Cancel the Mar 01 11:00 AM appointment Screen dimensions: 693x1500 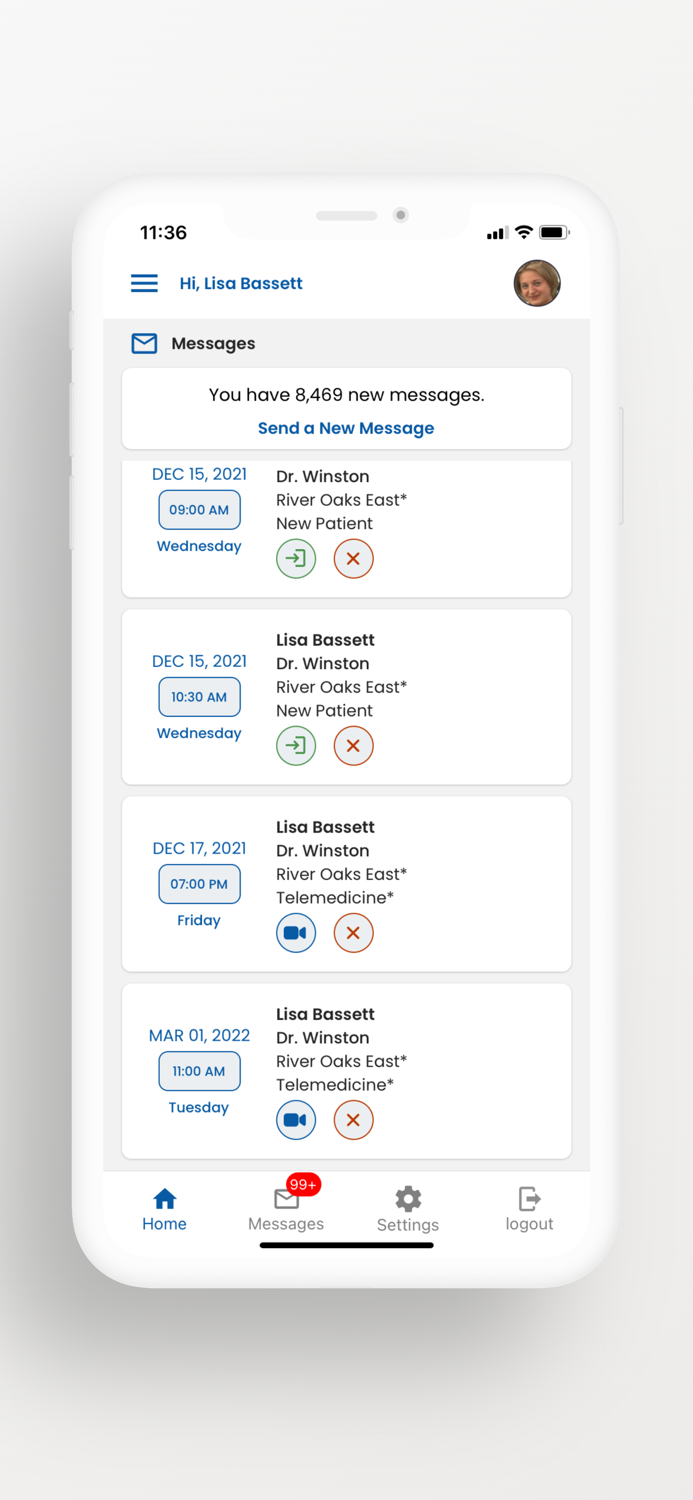[353, 1119]
